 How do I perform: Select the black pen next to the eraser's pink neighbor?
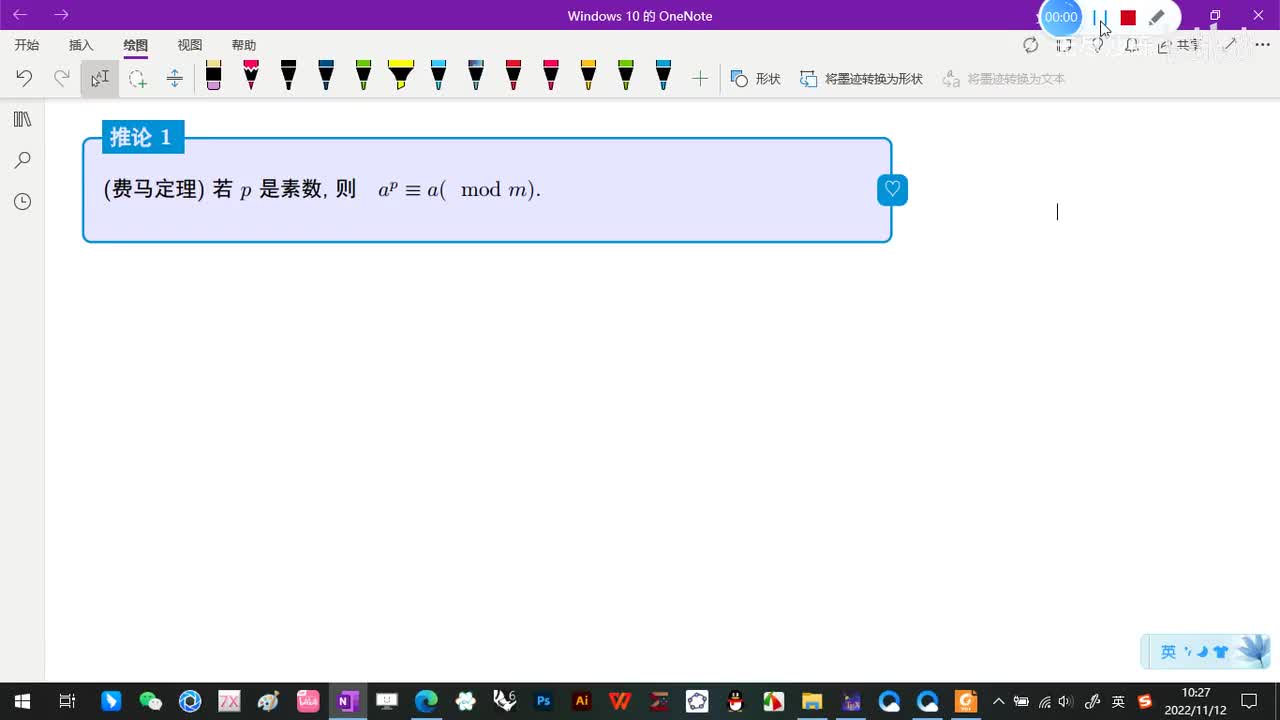coord(288,75)
